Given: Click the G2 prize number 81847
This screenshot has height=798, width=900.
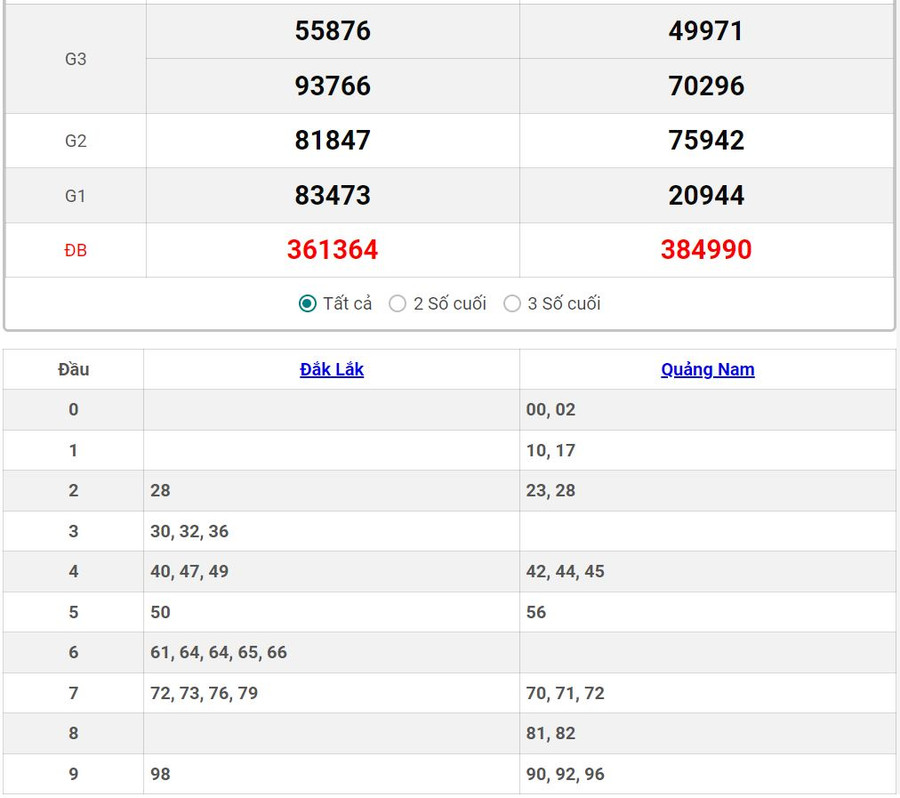Looking at the screenshot, I should tap(332, 140).
